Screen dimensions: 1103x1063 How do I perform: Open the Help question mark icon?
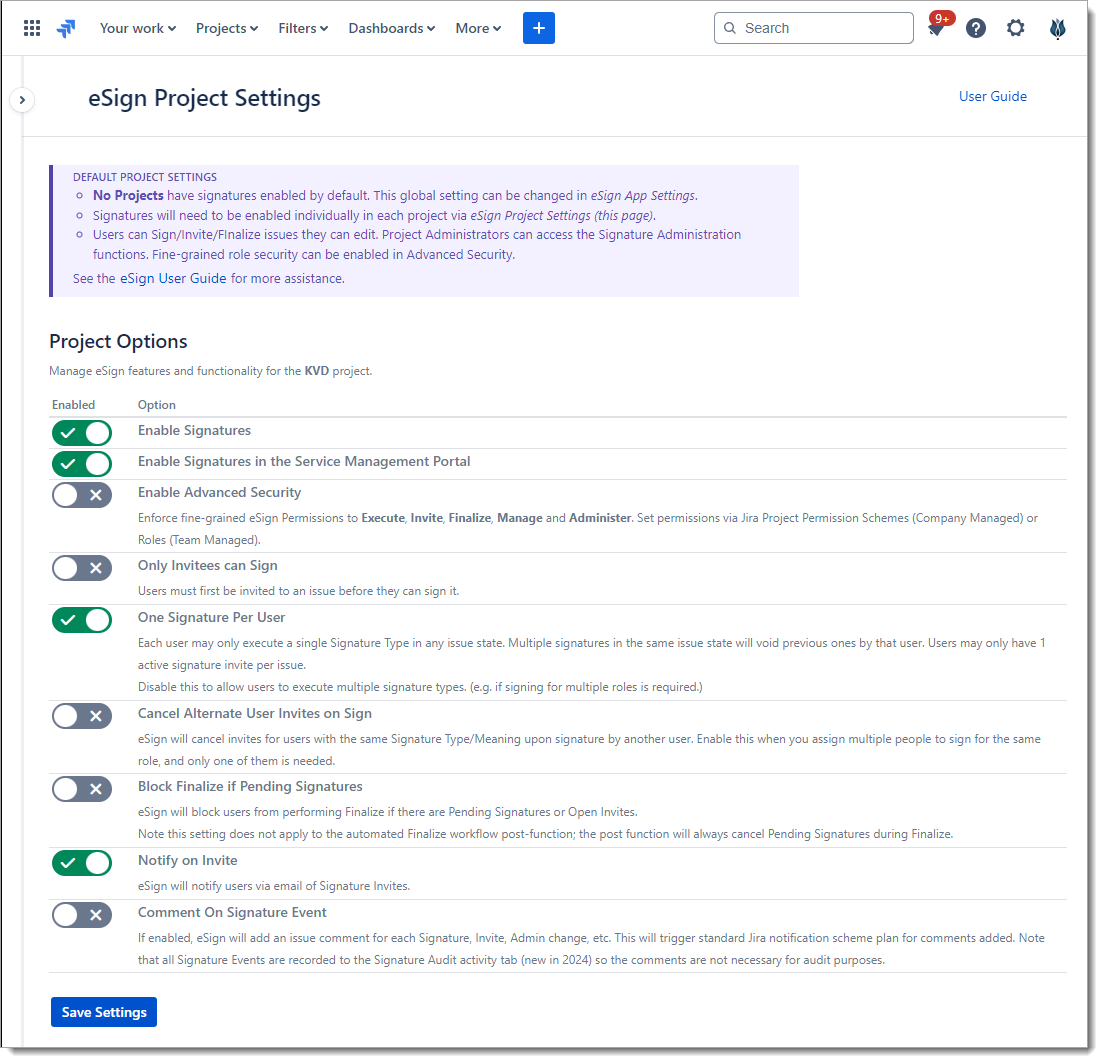(976, 28)
